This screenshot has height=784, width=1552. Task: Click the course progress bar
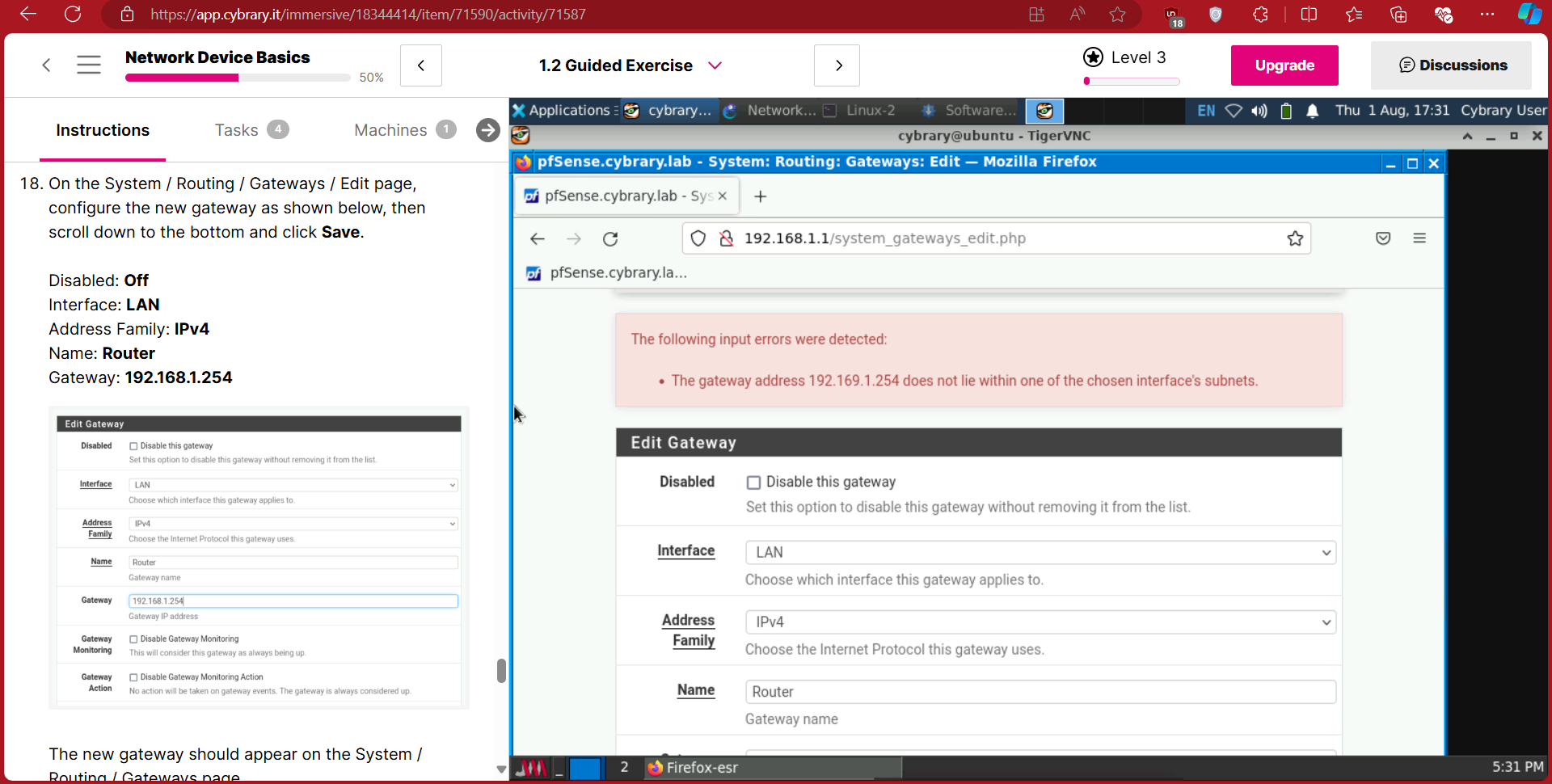point(238,78)
